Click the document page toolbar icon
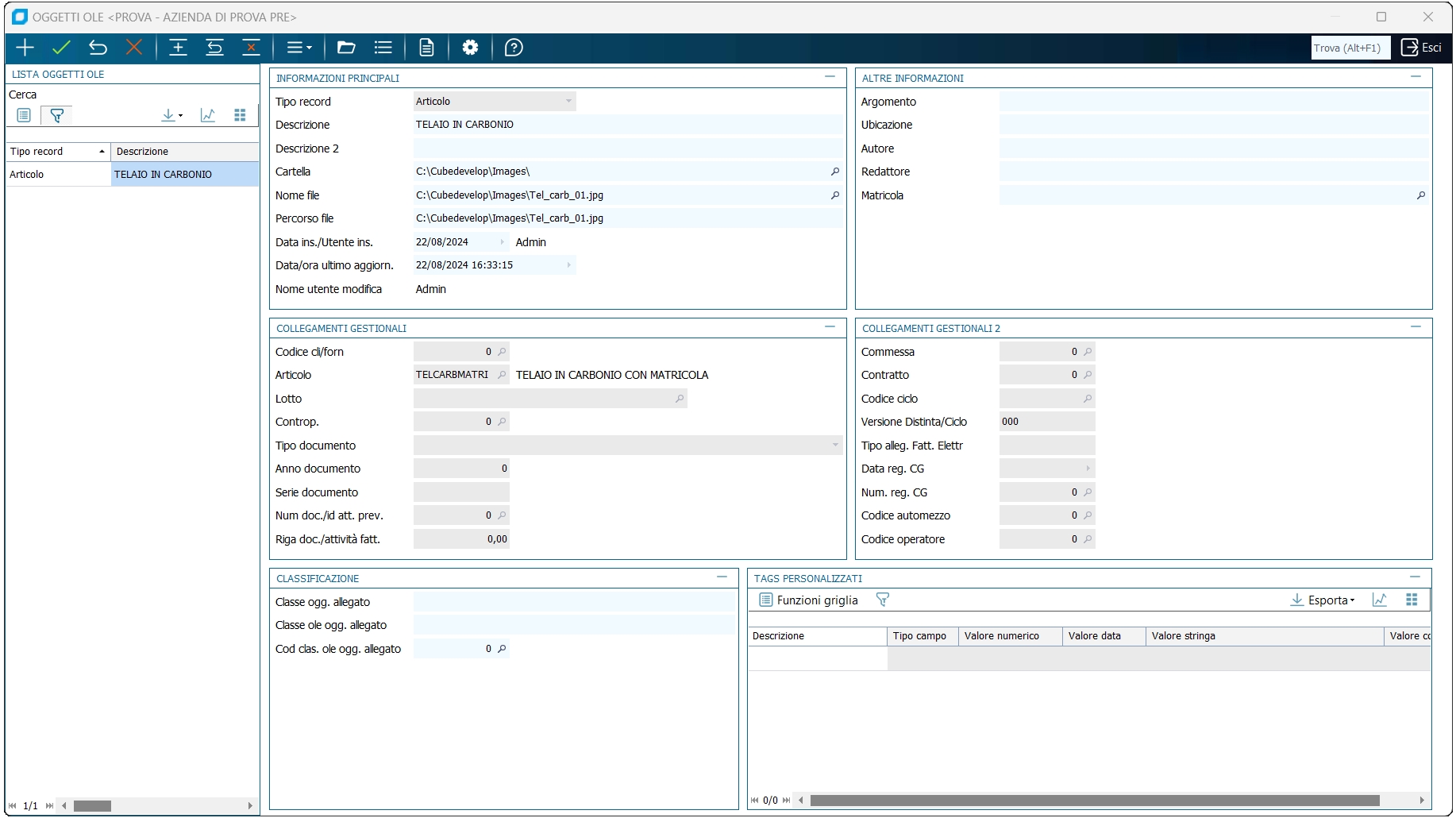This screenshot has width=1456, height=818. pos(426,48)
